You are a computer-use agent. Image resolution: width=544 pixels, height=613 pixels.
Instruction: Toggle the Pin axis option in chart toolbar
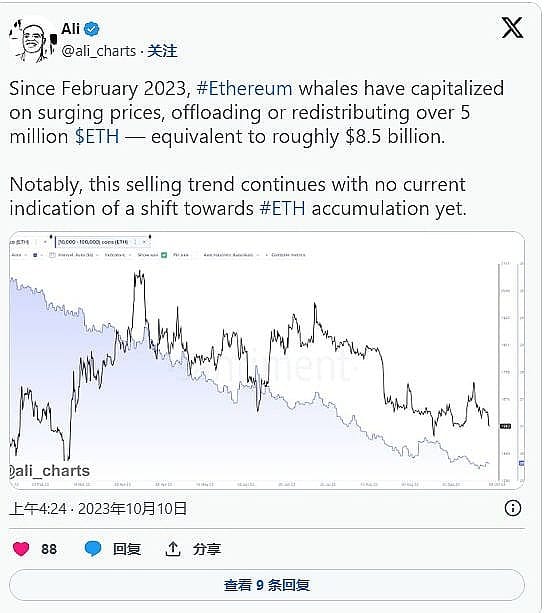(x=181, y=255)
